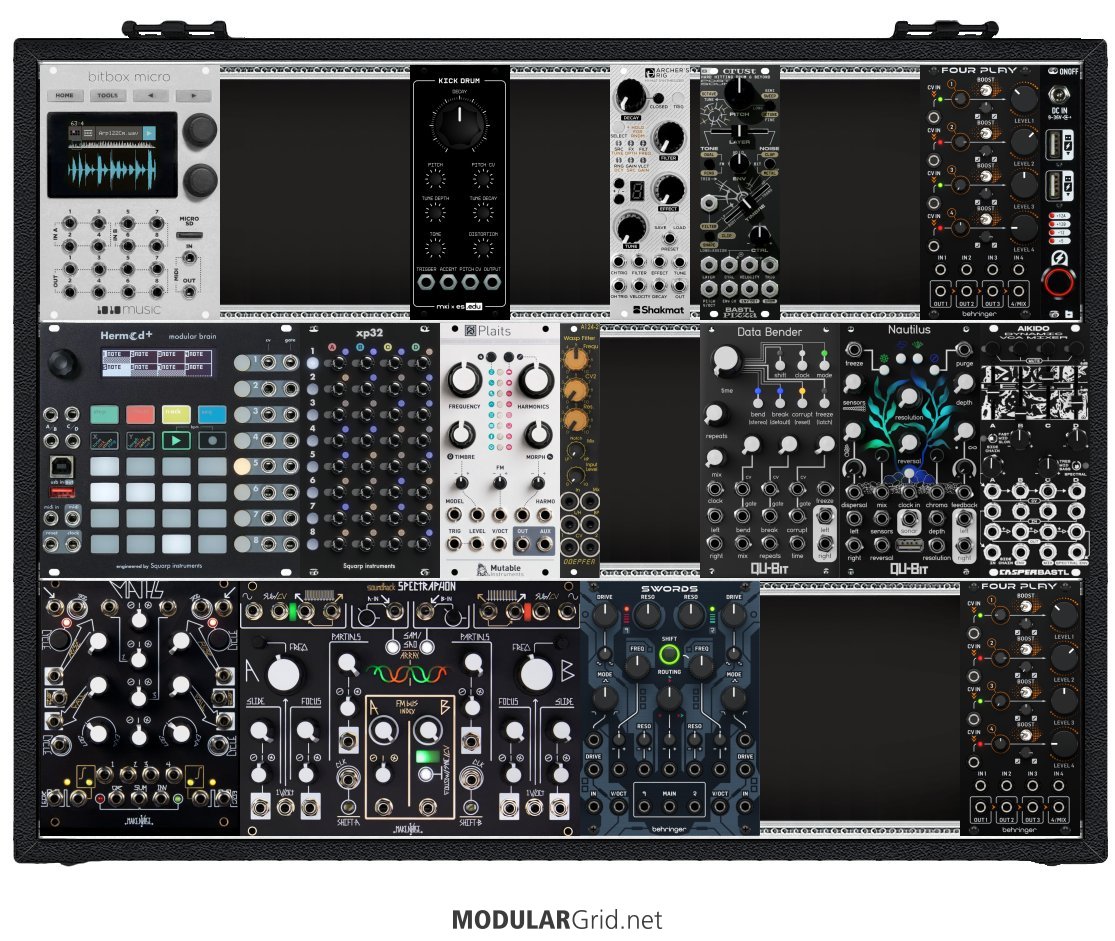
Task: Click the Hermod+ USB-B device port
Action: tap(61, 467)
